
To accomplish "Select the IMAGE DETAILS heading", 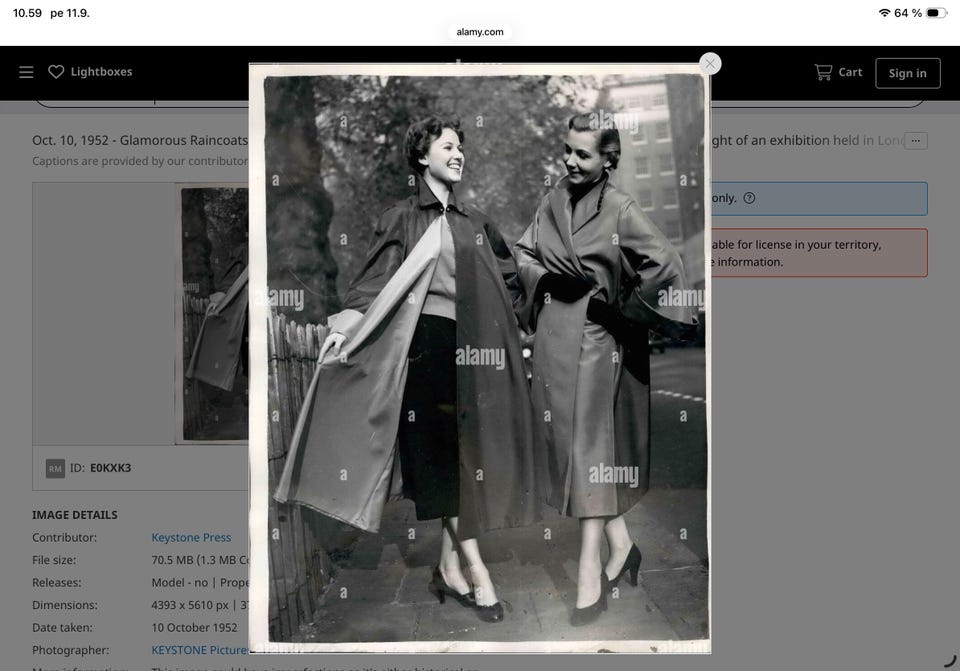I will click(x=75, y=515).
